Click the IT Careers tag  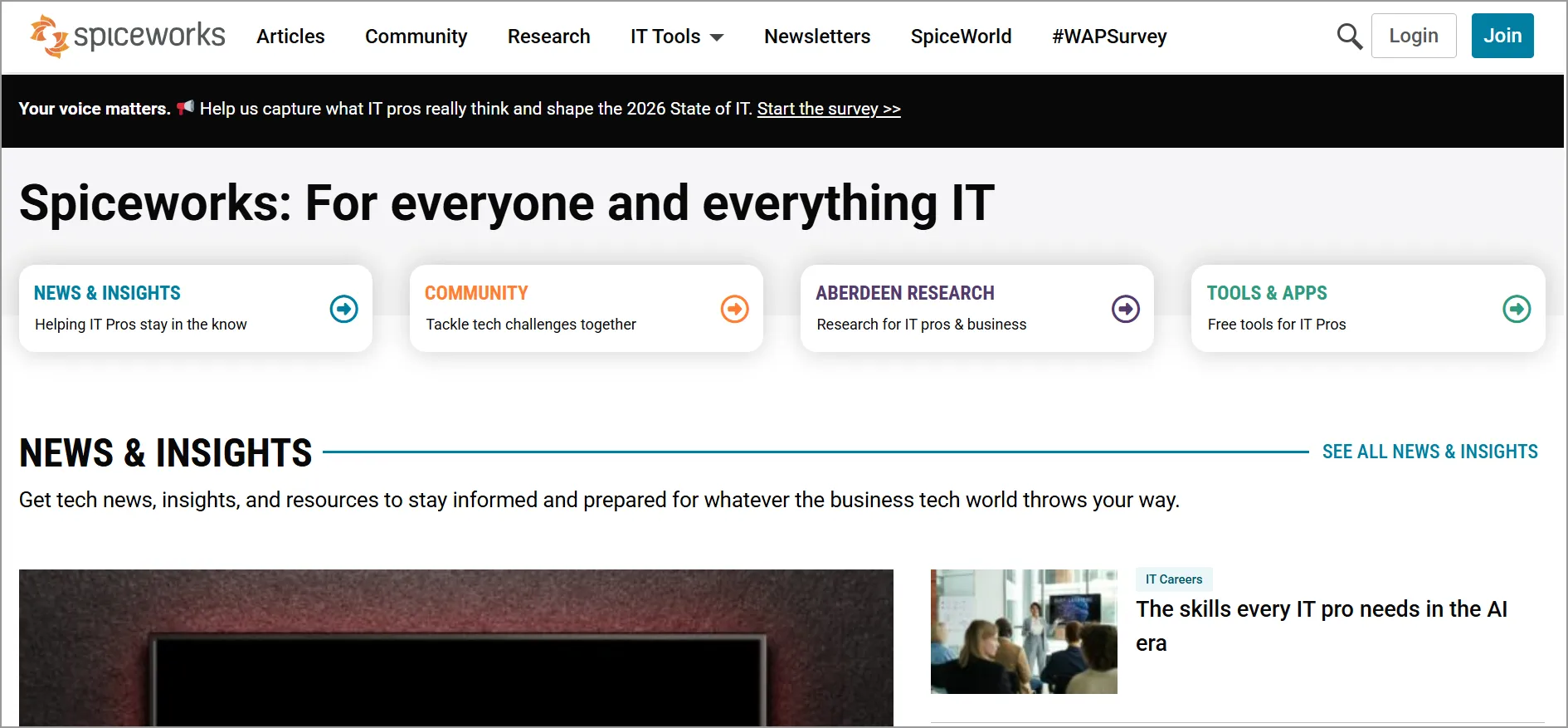(x=1174, y=579)
